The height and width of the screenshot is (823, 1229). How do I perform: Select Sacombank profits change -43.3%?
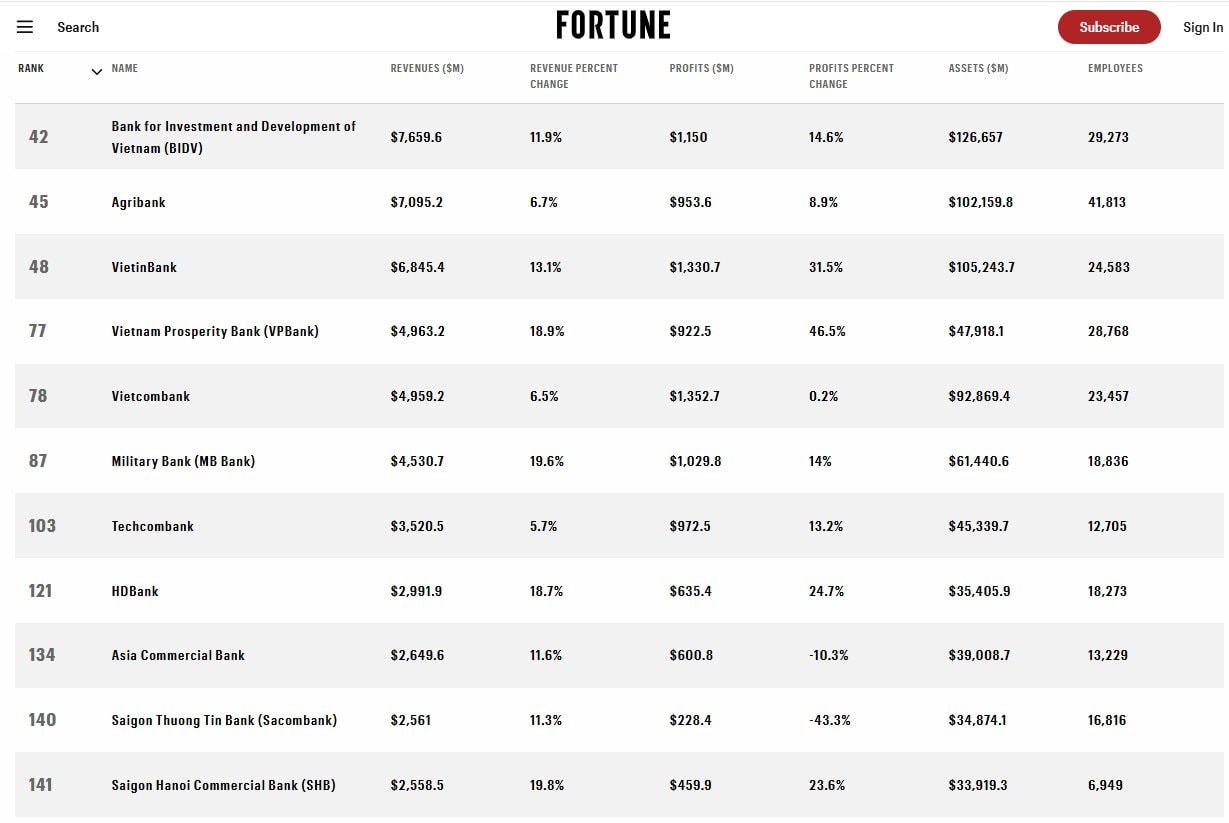coord(830,720)
